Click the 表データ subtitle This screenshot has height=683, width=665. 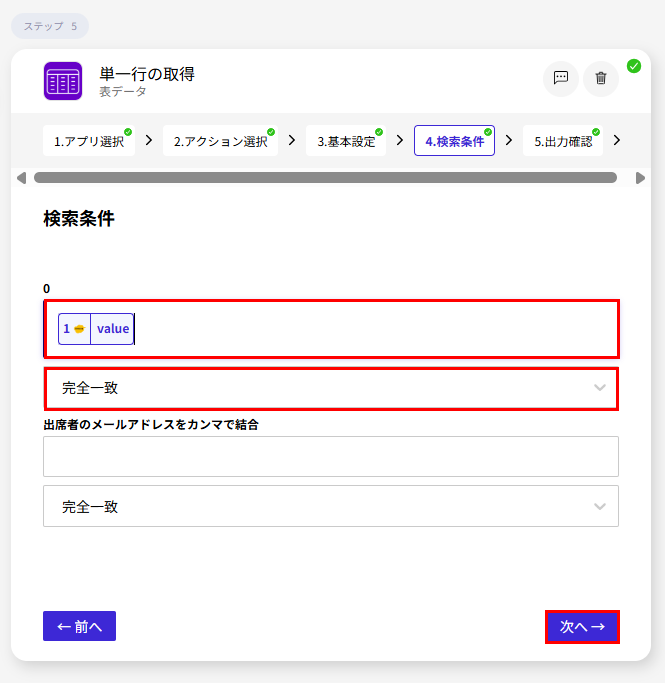click(123, 91)
